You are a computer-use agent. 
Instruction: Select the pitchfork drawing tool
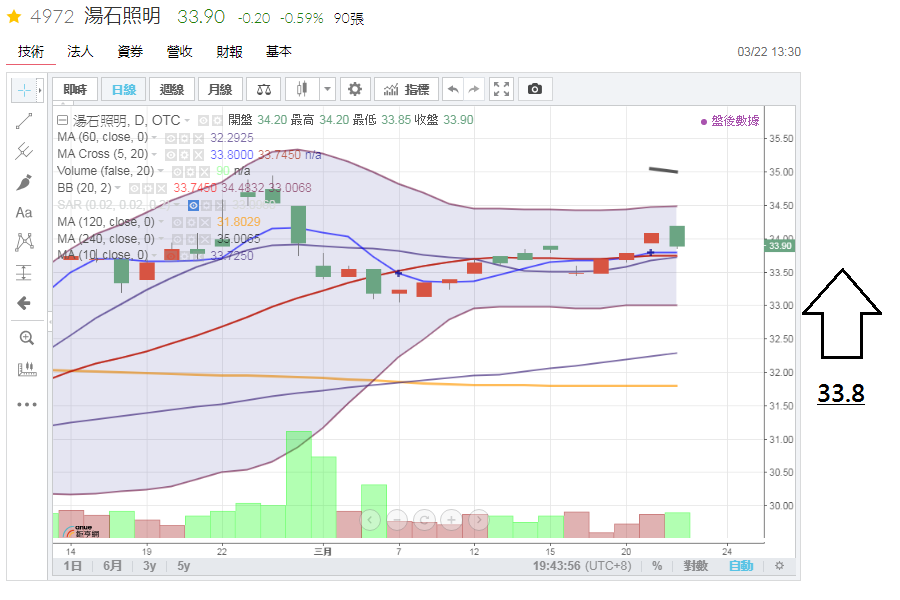(24, 151)
